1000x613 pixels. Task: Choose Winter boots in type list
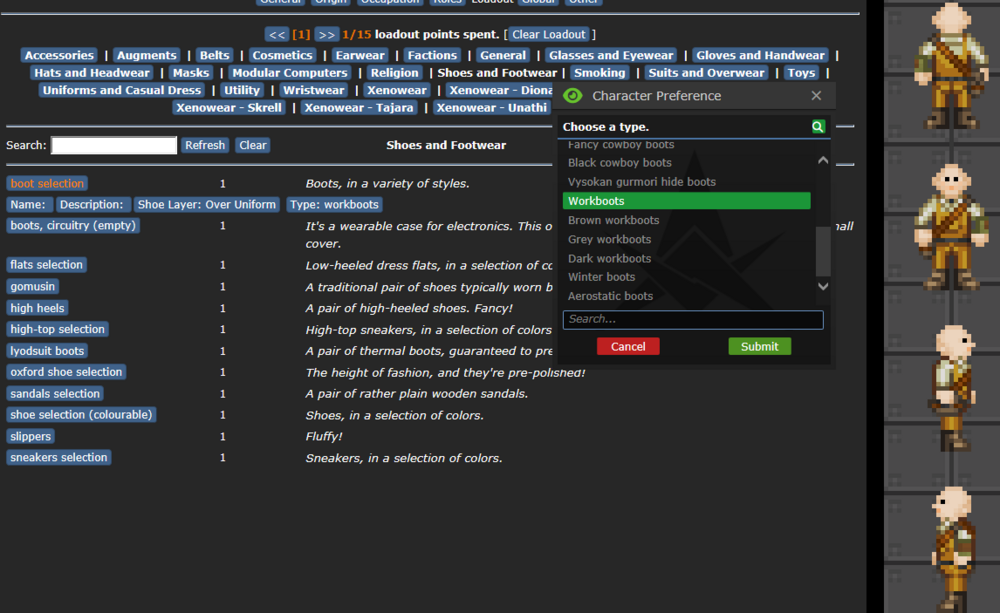tap(601, 277)
